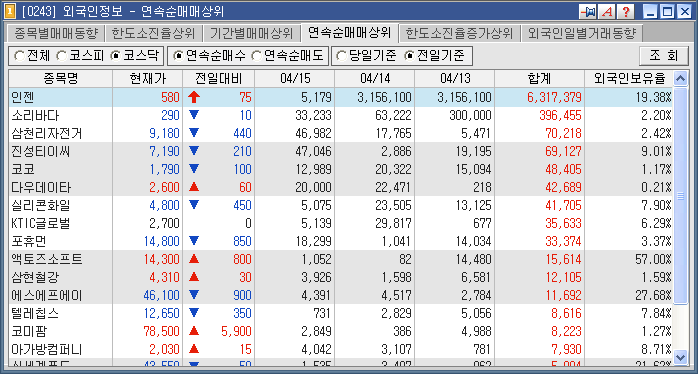Choose the 연속순매도 radio option
The width and height of the screenshot is (698, 374).
tap(256, 56)
